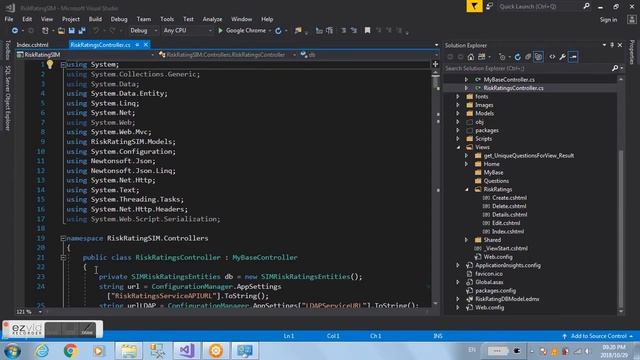Expand the Models folder
The image size is (640, 360).
(458, 113)
